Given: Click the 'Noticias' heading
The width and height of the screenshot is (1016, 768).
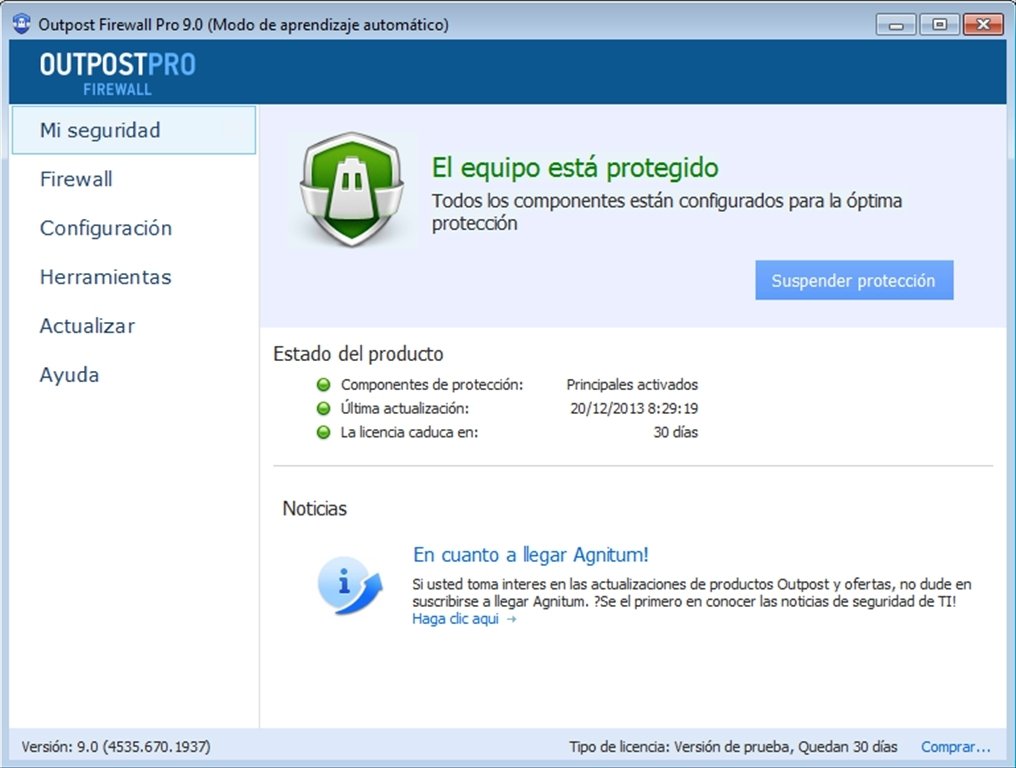Looking at the screenshot, I should pyautogui.click(x=315, y=509).
